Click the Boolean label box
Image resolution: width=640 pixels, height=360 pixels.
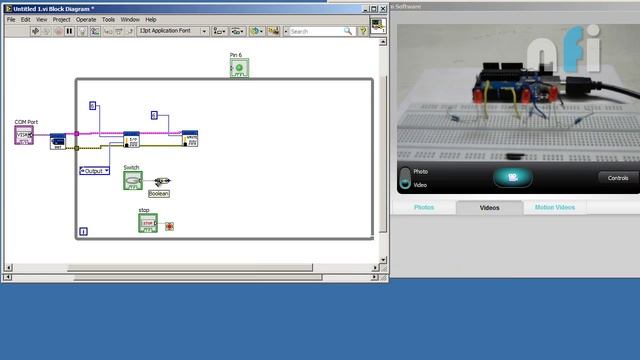coord(159,193)
